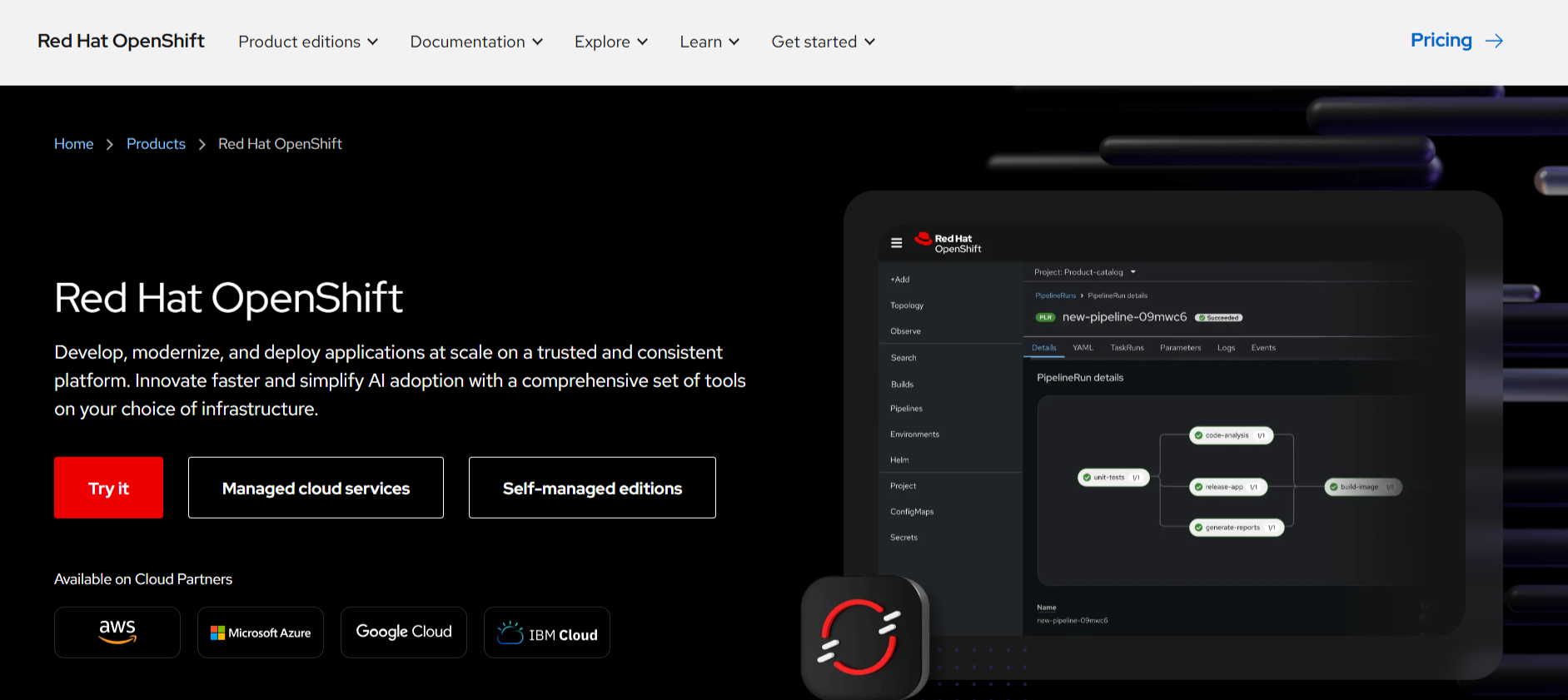The image size is (1568, 700).
Task: Open the AWS cloud partner logo
Action: 117,633
